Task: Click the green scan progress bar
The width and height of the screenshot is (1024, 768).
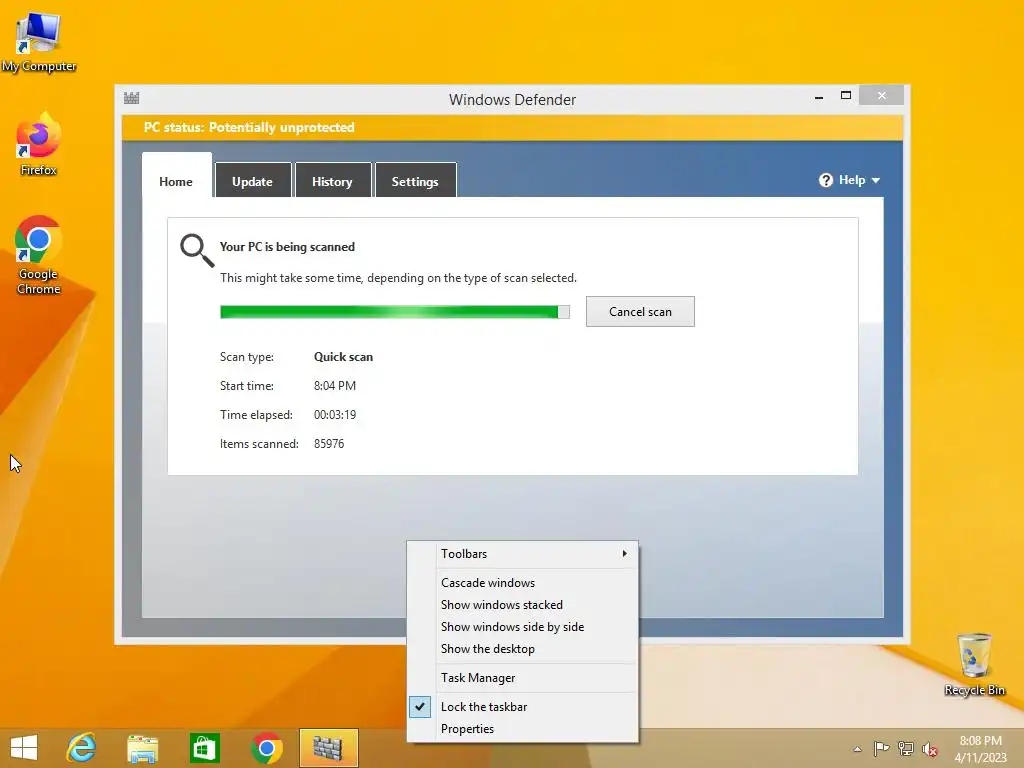Action: (x=394, y=312)
